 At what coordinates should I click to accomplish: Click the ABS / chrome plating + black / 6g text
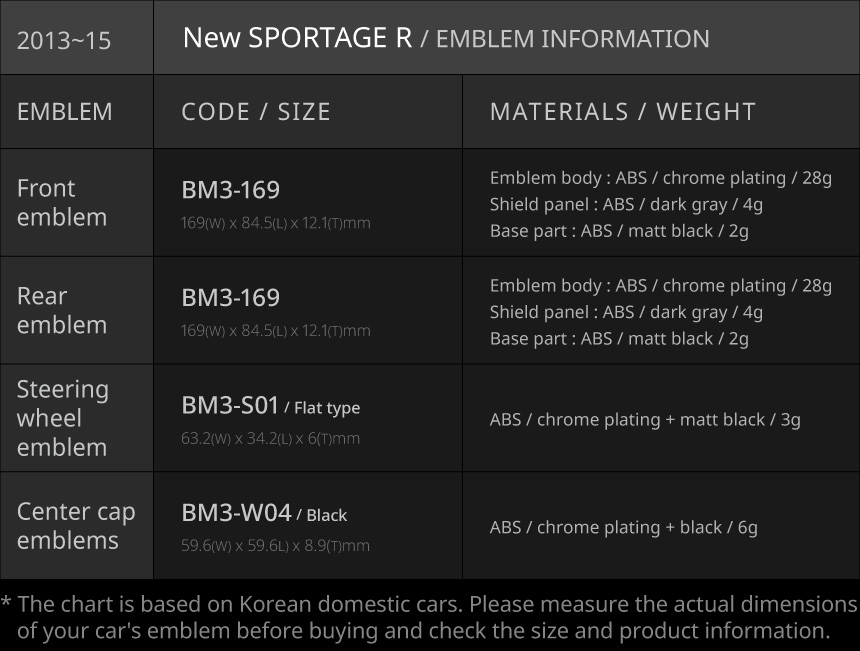tap(623, 527)
